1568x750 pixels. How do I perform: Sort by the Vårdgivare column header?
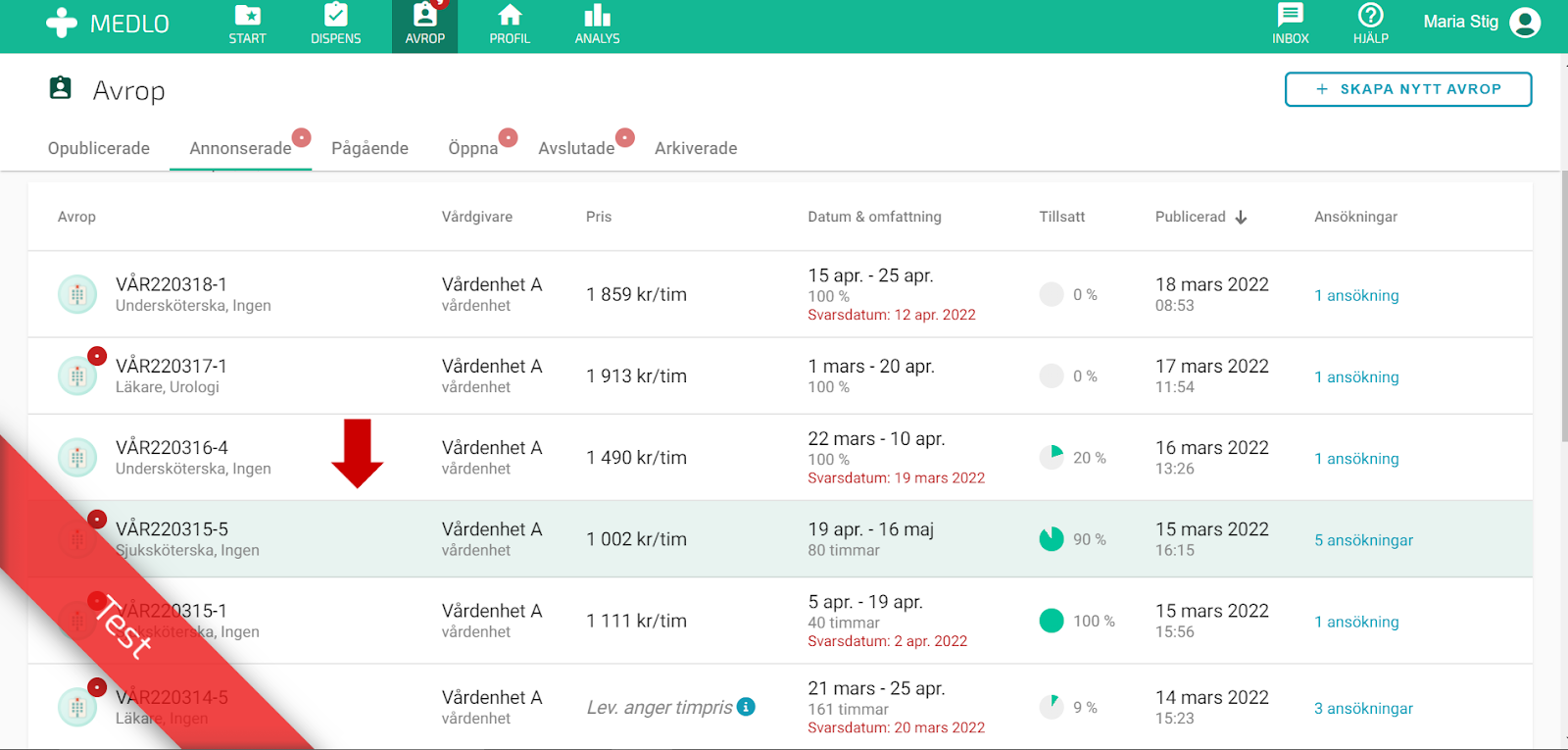pyautogui.click(x=476, y=217)
